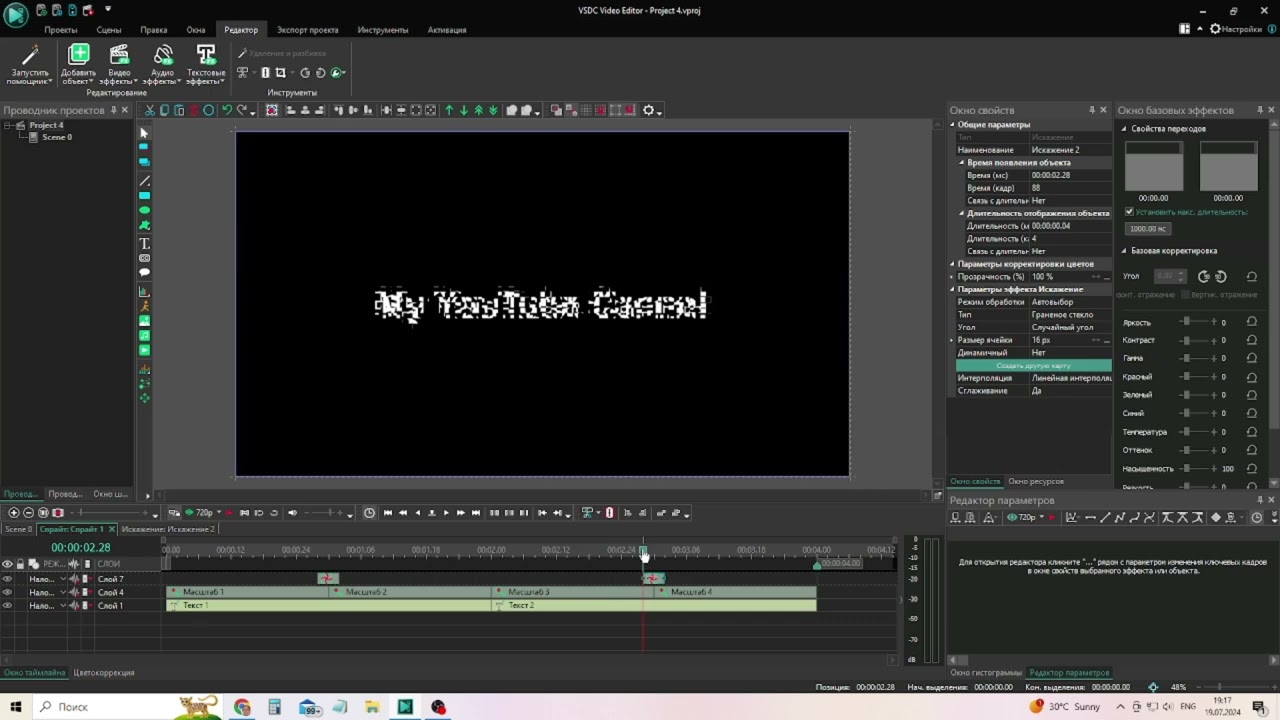The width and height of the screenshot is (1280, 720).
Task: Open the Правка menu
Action: point(154,30)
